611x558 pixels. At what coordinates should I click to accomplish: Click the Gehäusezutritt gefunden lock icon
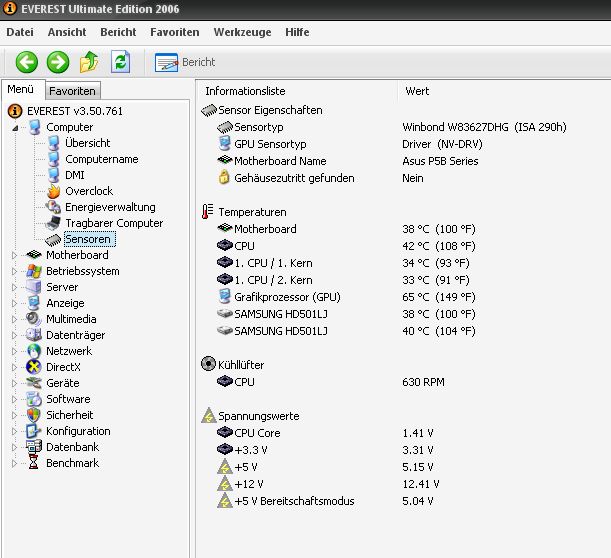[224, 177]
